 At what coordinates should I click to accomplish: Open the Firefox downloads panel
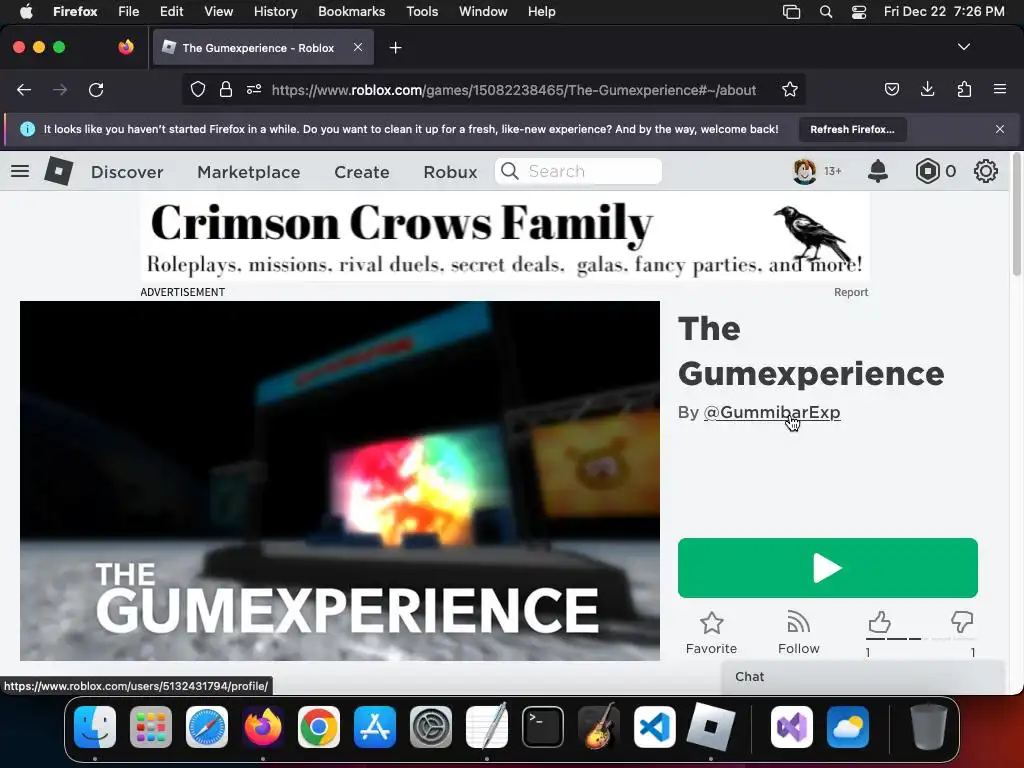click(927, 89)
